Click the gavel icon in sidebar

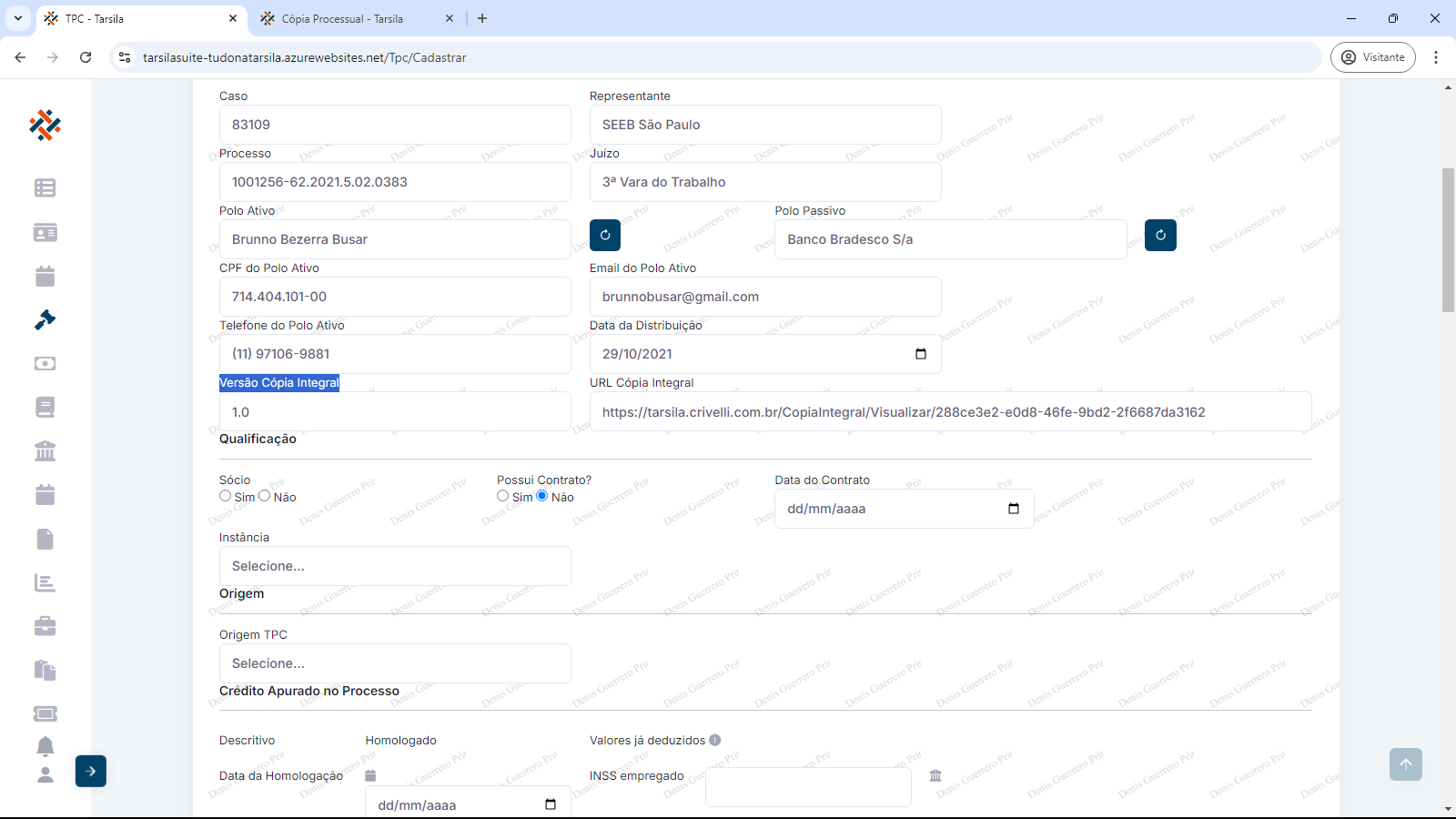[45, 319]
